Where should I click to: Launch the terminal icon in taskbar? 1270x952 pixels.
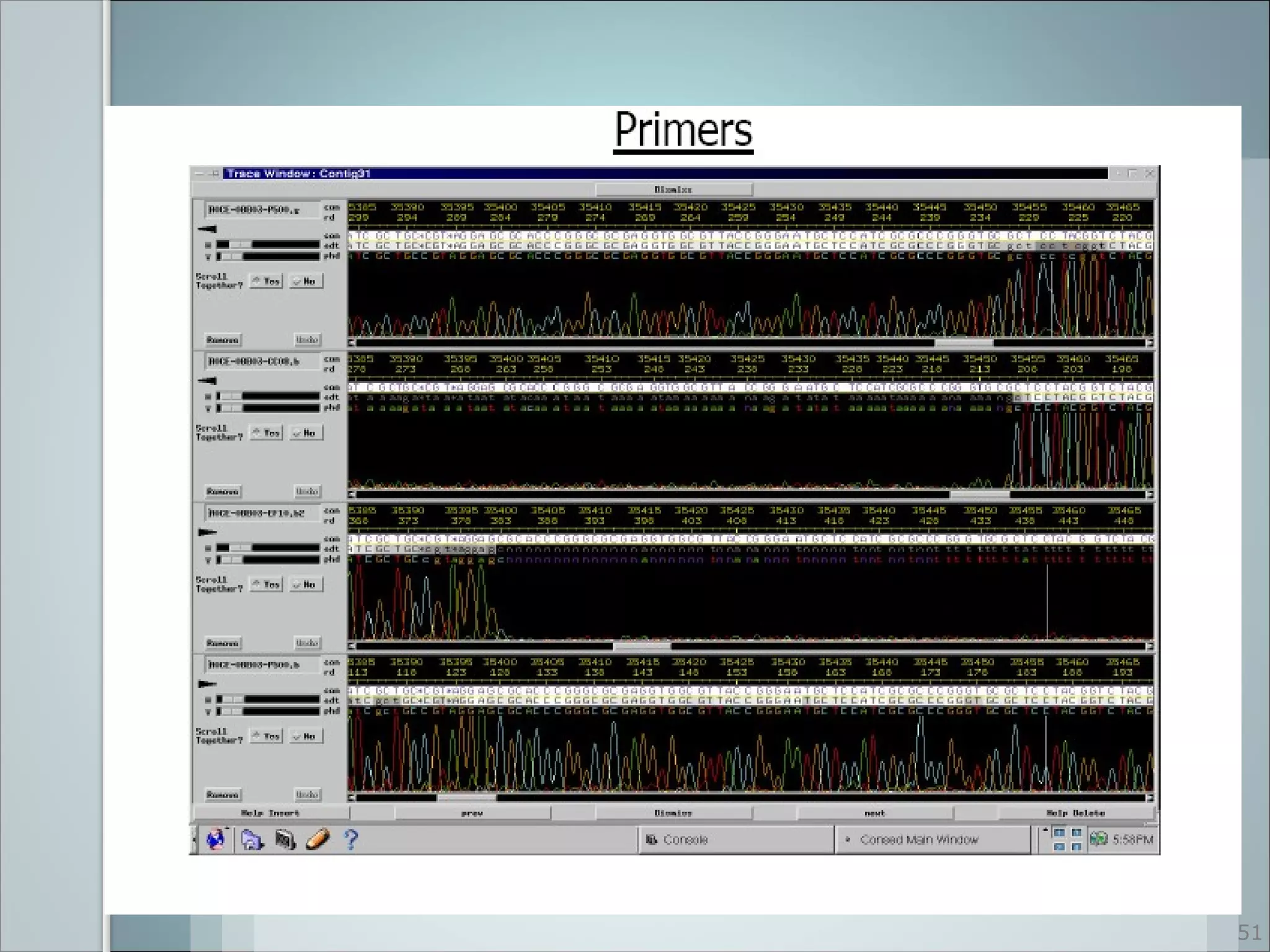click(x=285, y=840)
